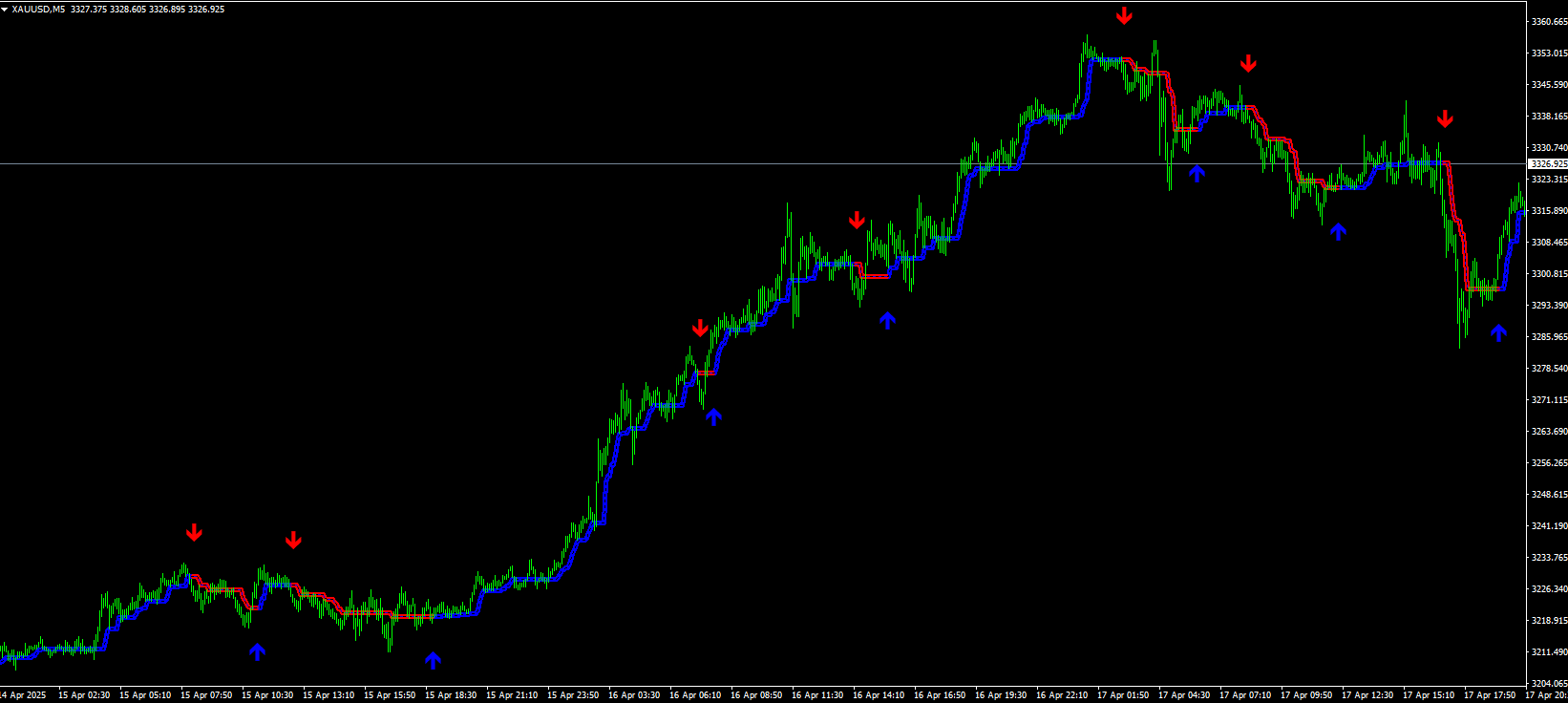The height and width of the screenshot is (703, 1568).
Task: Click the 15 Apr 23:50 time label
Action: (x=573, y=695)
